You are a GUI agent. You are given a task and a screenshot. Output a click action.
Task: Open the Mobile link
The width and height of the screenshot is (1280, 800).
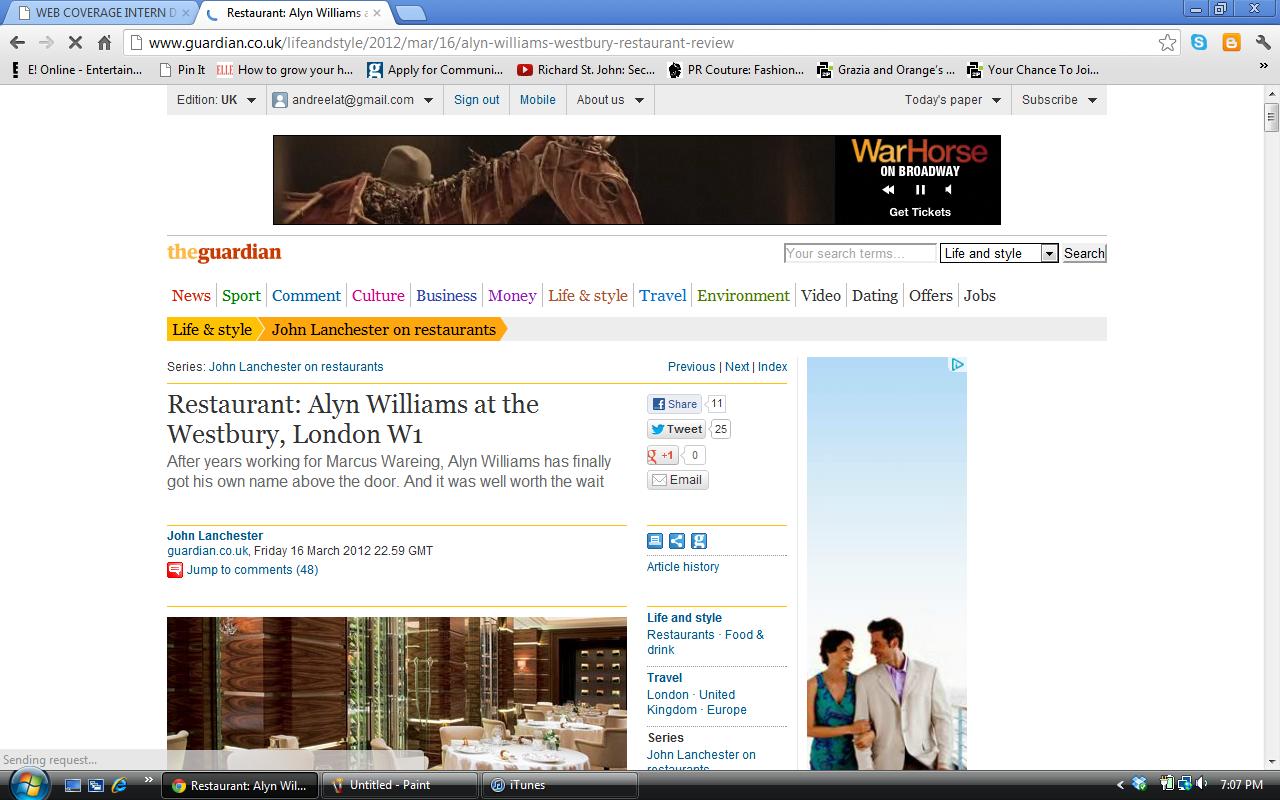coord(538,100)
